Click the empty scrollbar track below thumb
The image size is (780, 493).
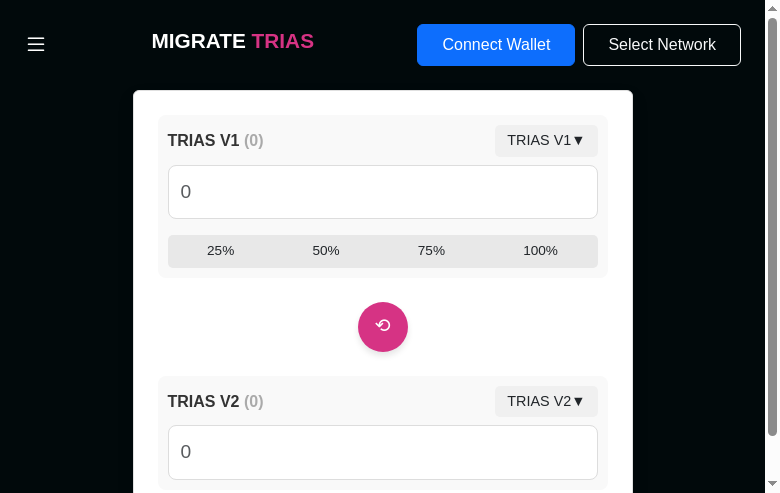[x=772, y=457]
